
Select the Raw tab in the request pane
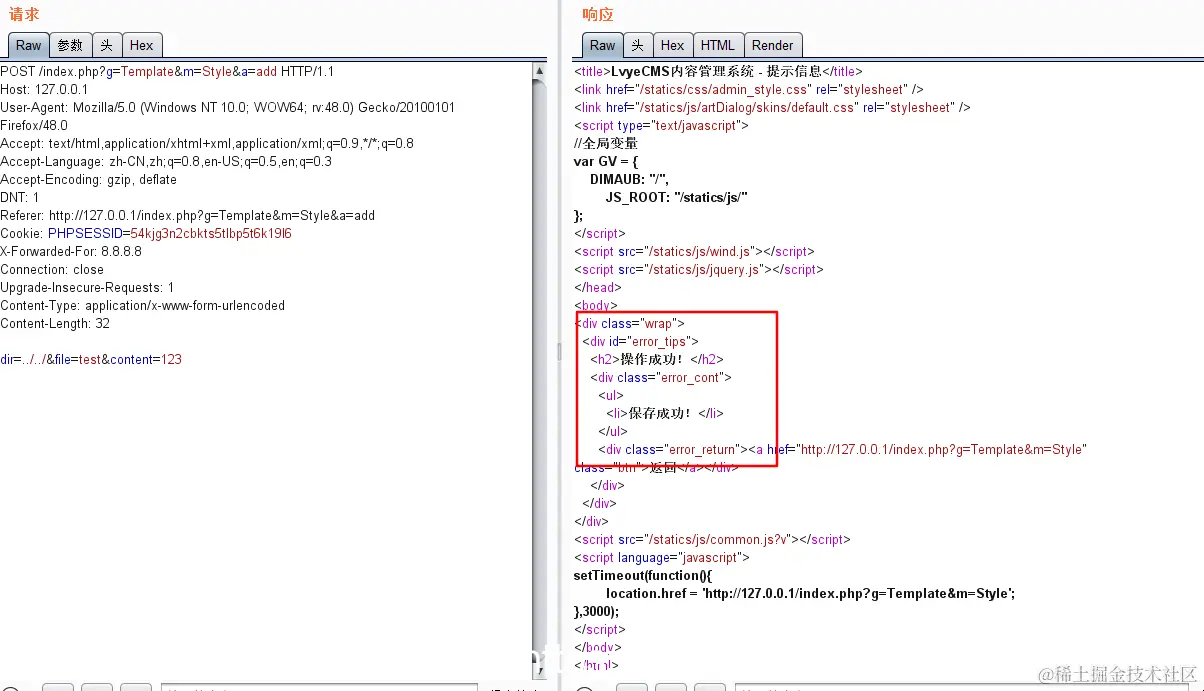28,45
